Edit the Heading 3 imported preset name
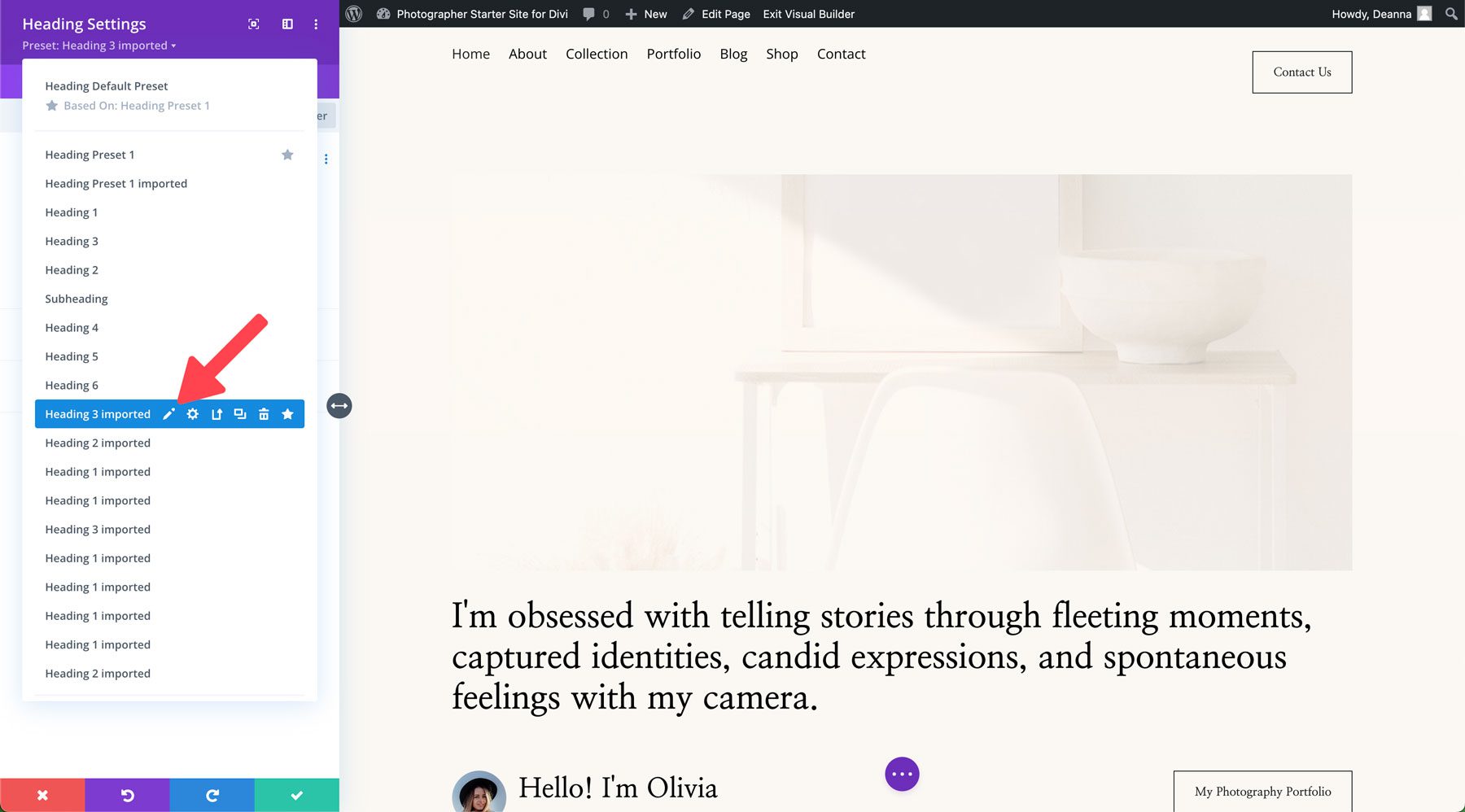Image resolution: width=1465 pixels, height=812 pixels. 168,413
